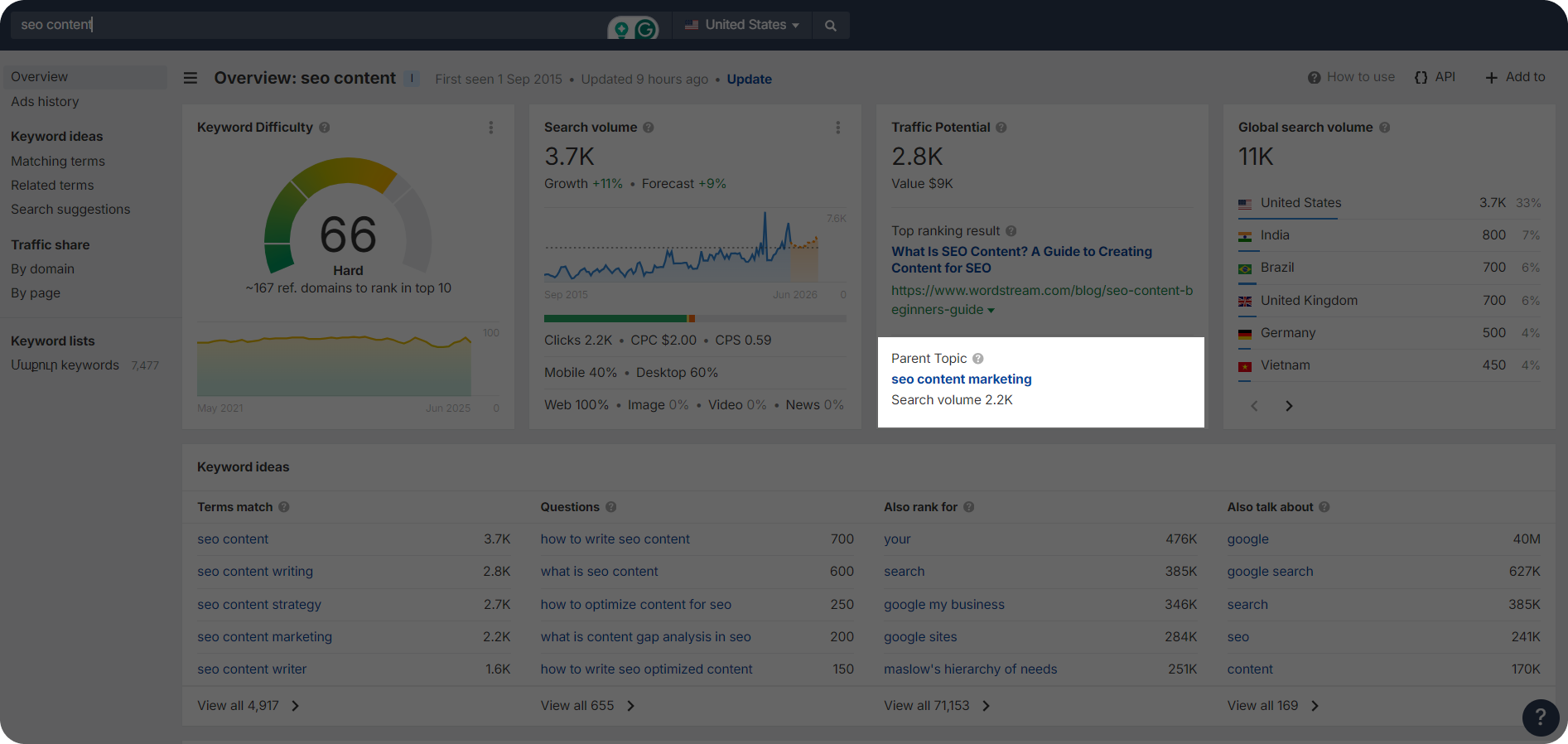Open how to write seo content question
Viewport: 1568px width, 744px height.
[x=615, y=539]
